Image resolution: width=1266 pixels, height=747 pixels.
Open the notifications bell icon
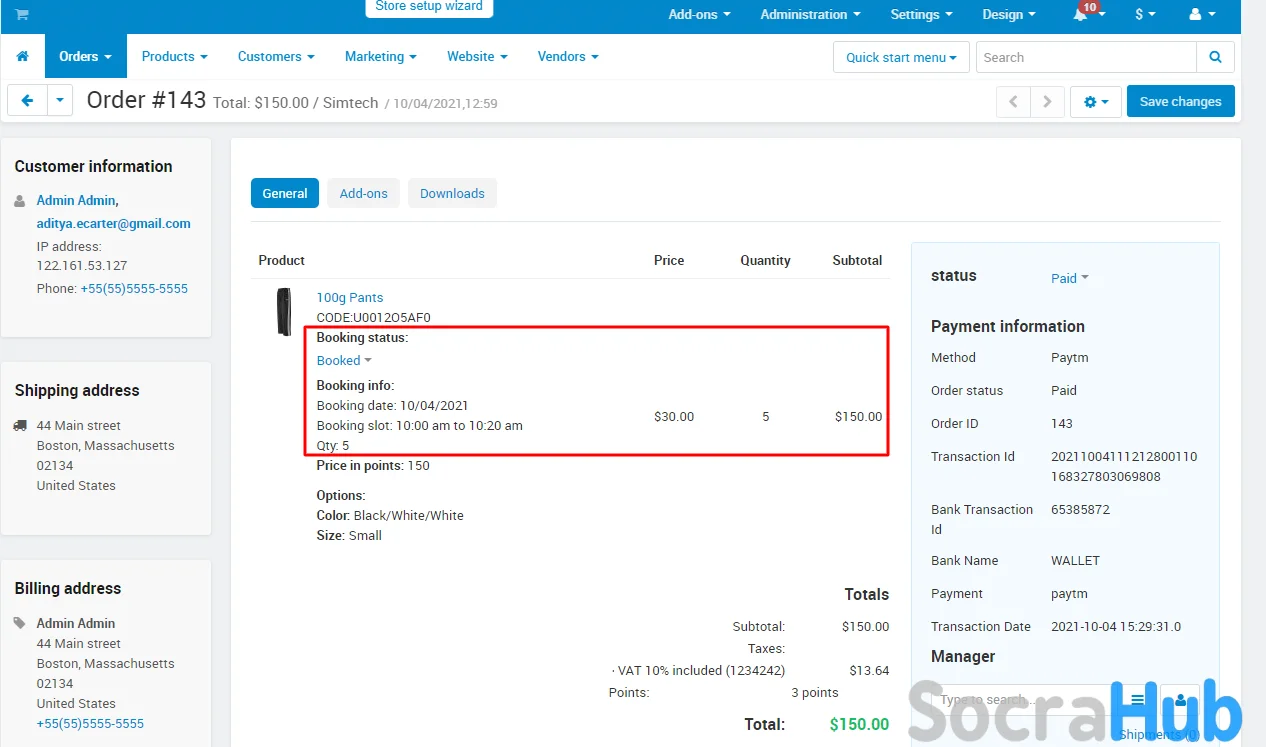point(1082,15)
